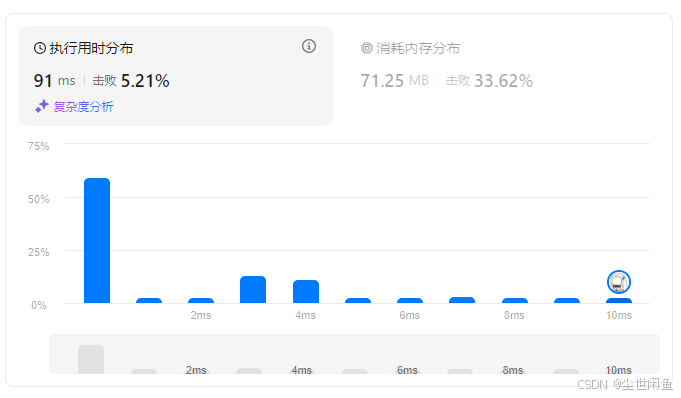Image resolution: width=681 pixels, height=398 pixels.
Task: Click the 击败 33.62% text
Action: click(x=489, y=81)
